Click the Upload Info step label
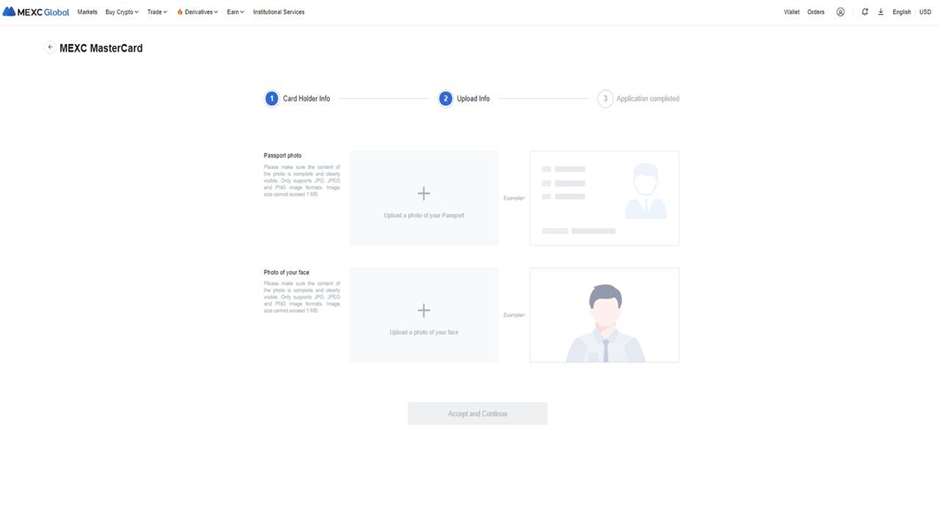Screen dimensions: 940x514 473,98
